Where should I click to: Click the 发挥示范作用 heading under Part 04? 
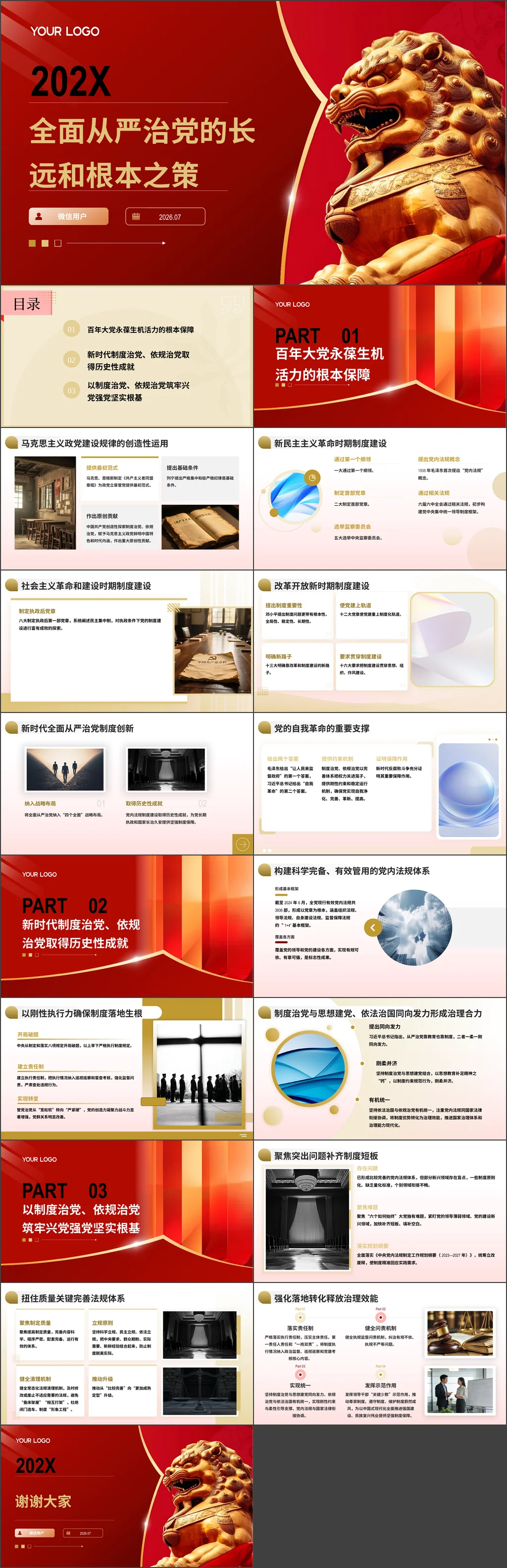coord(380,1385)
